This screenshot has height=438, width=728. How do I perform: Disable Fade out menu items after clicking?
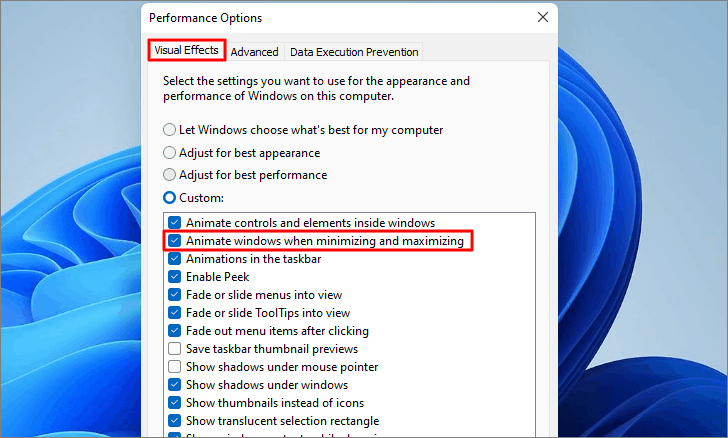pos(175,331)
